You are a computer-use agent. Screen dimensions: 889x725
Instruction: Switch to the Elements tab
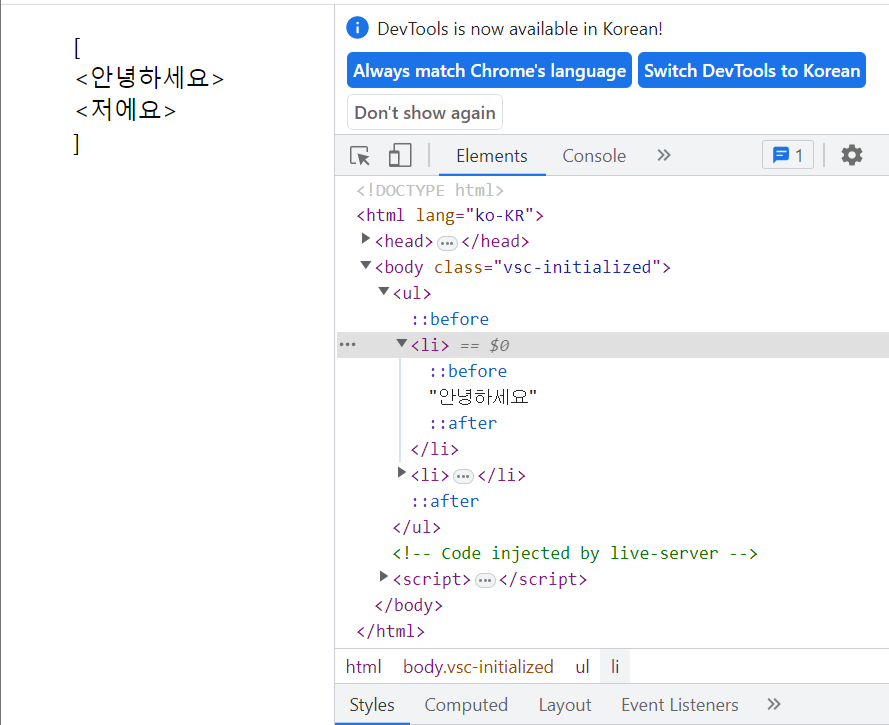pyautogui.click(x=492, y=156)
